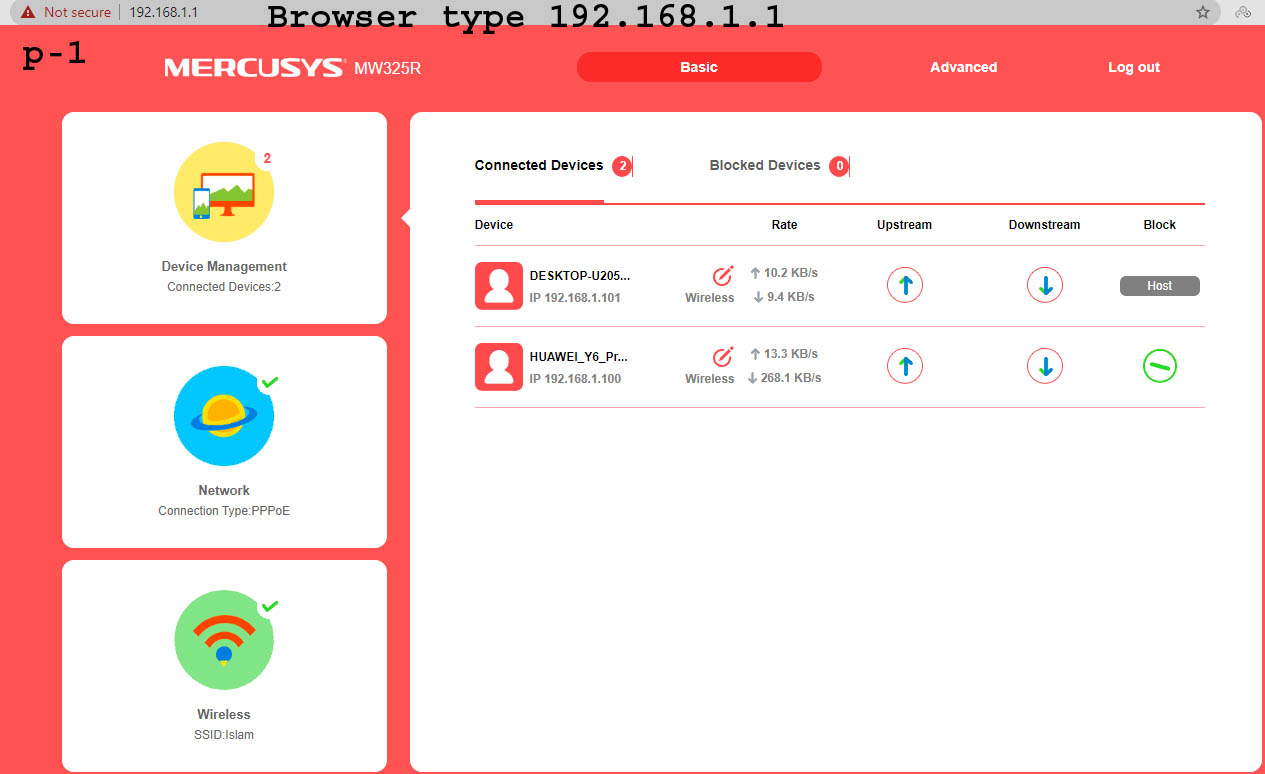Click the Device Management monitor icon
The image size is (1265, 774).
click(x=224, y=192)
